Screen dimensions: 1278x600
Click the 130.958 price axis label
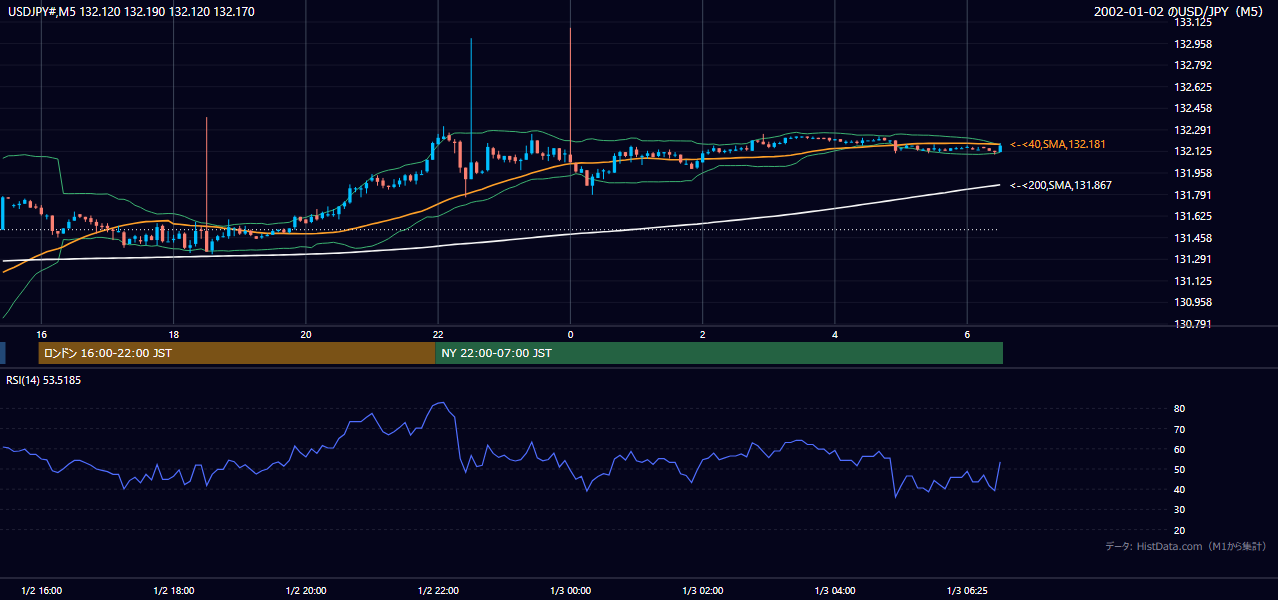tap(1192, 302)
